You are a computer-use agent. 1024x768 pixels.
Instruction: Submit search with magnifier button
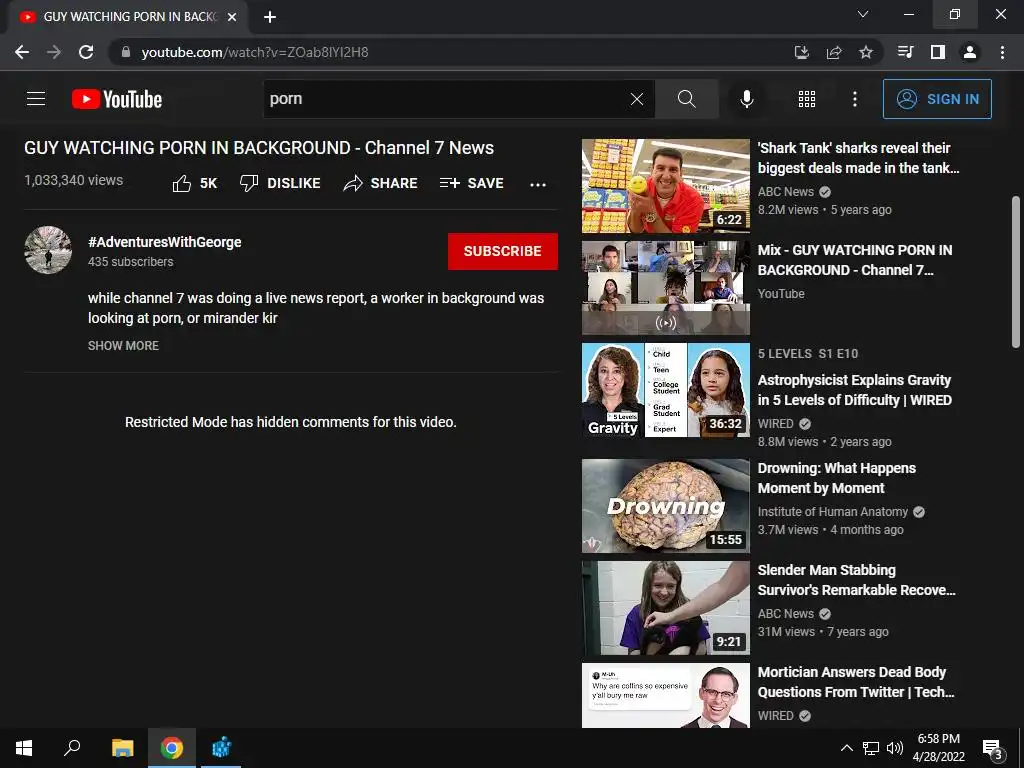pos(686,99)
